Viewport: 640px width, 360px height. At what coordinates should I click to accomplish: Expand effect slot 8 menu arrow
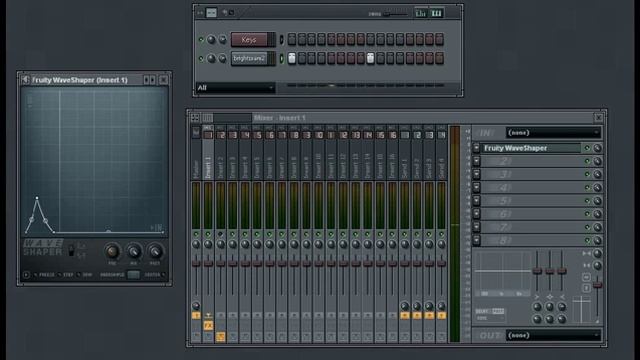[476, 240]
